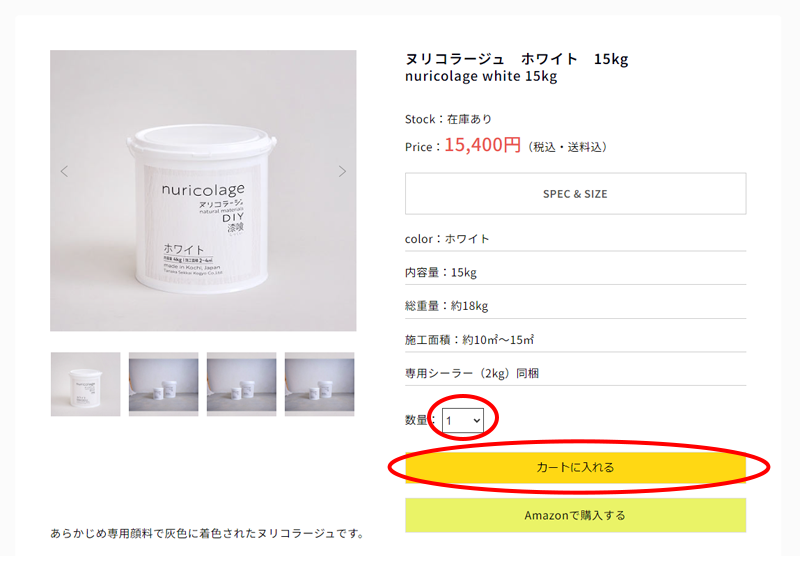Click the ヌリコラージュ ホワイト 15kg title
Viewport: 800px width, 570px height.
[x=516, y=59]
